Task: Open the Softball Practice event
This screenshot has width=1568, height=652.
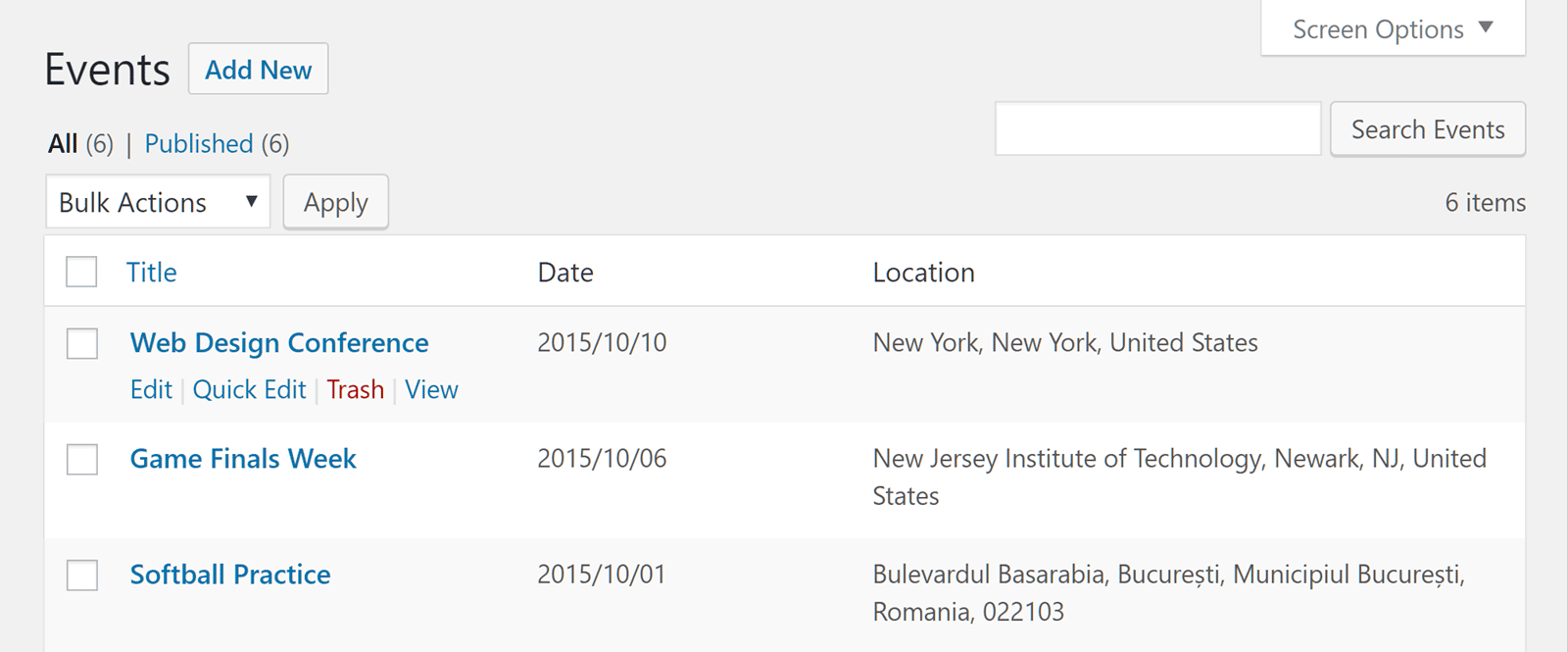Action: click(x=230, y=575)
